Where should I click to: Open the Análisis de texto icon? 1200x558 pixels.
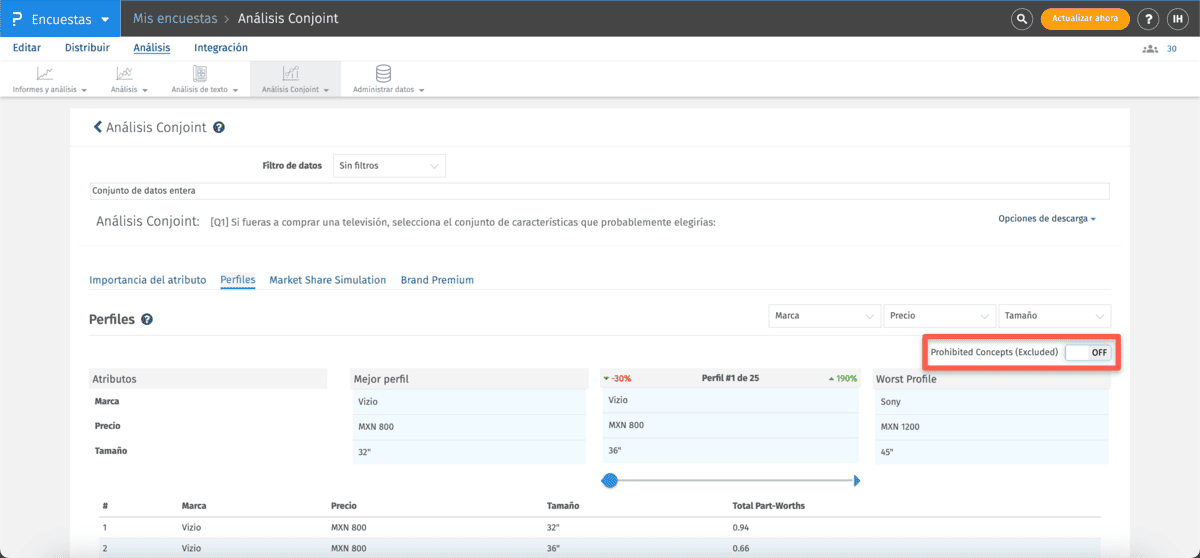point(200,73)
